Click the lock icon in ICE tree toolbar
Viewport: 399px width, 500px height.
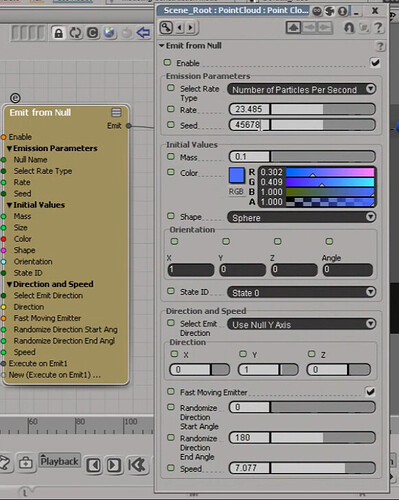pyautogui.click(x=58, y=33)
